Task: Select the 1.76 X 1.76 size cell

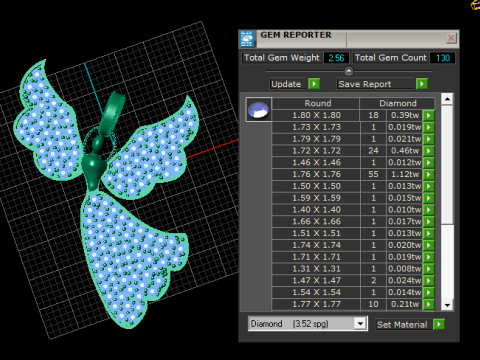Action: [316, 174]
